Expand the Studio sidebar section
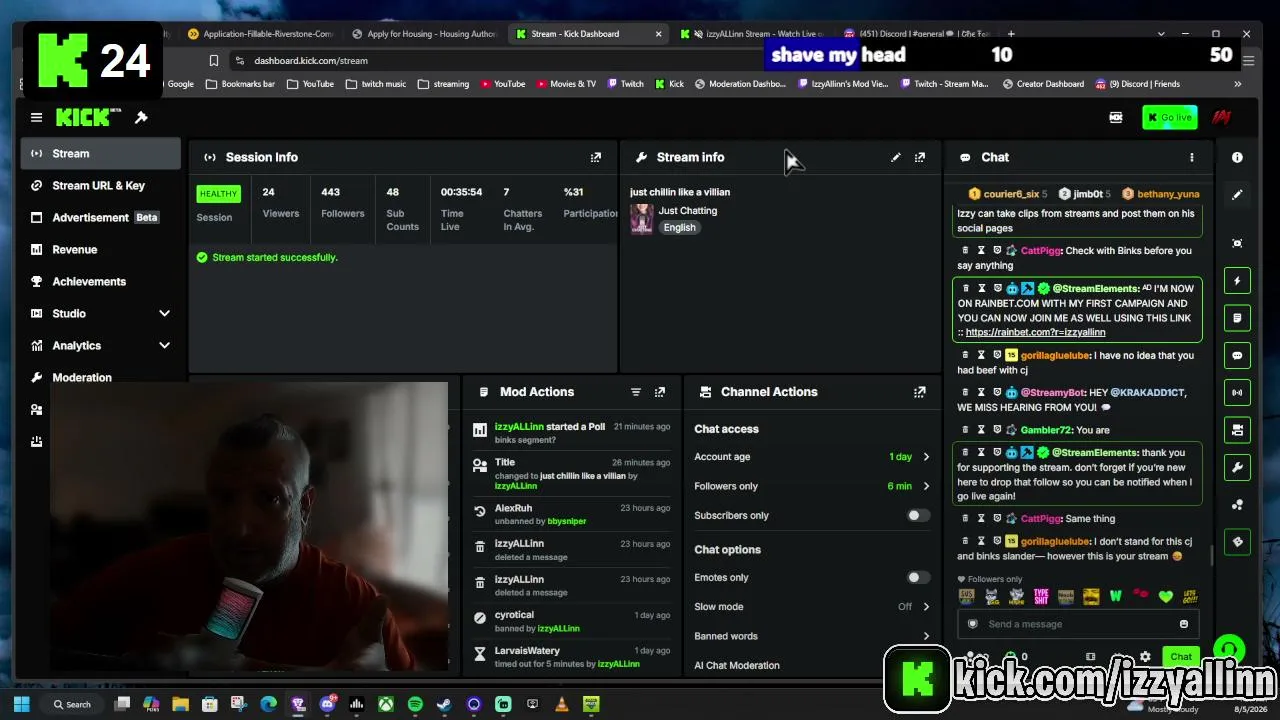Image resolution: width=1280 pixels, height=720 pixels. tap(164, 314)
